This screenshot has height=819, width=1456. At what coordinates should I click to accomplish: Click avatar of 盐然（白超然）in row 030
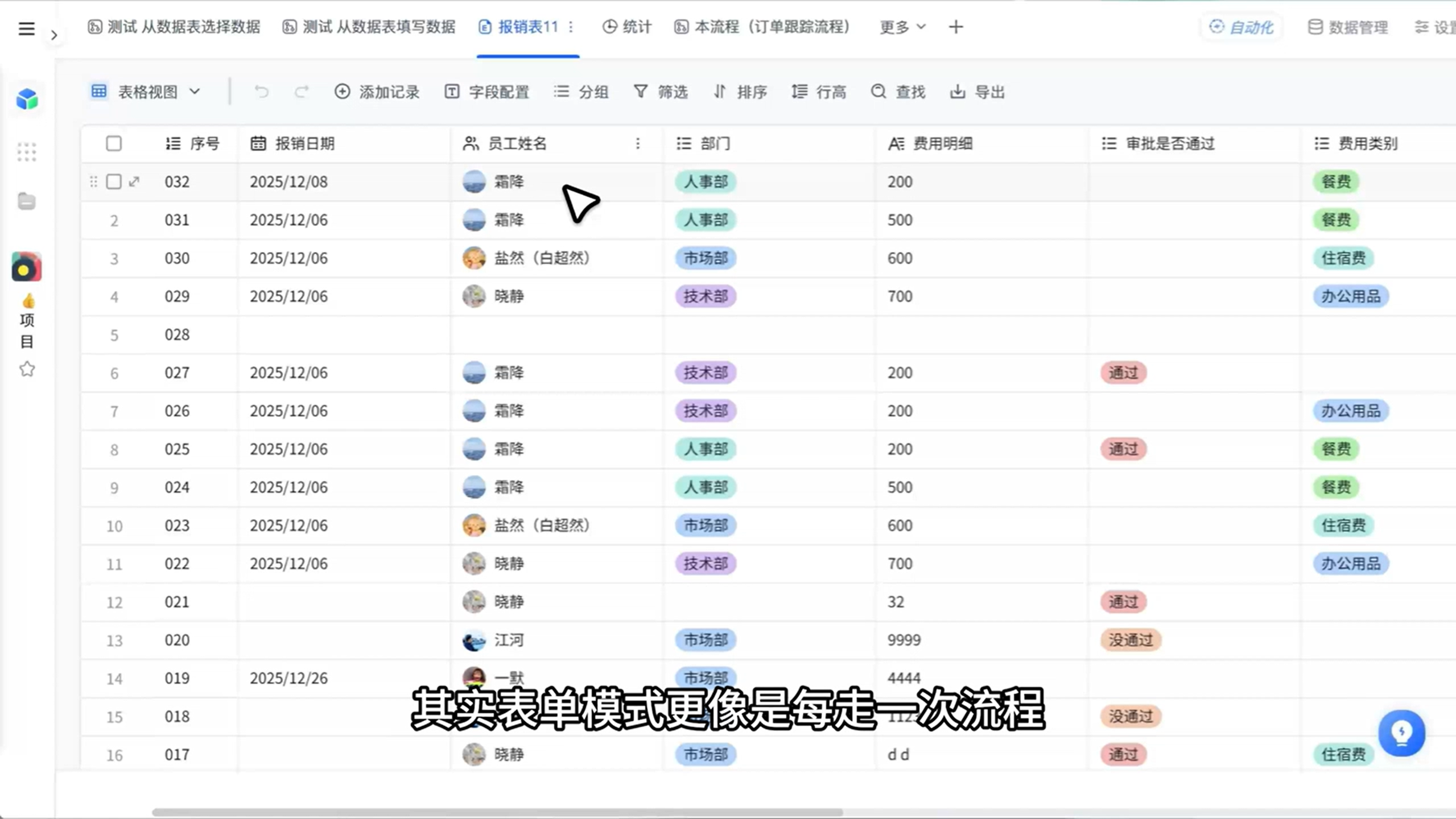point(474,258)
